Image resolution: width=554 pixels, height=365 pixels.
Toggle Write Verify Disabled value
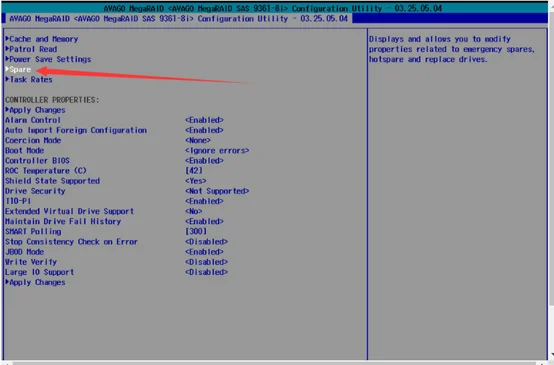[206, 262]
